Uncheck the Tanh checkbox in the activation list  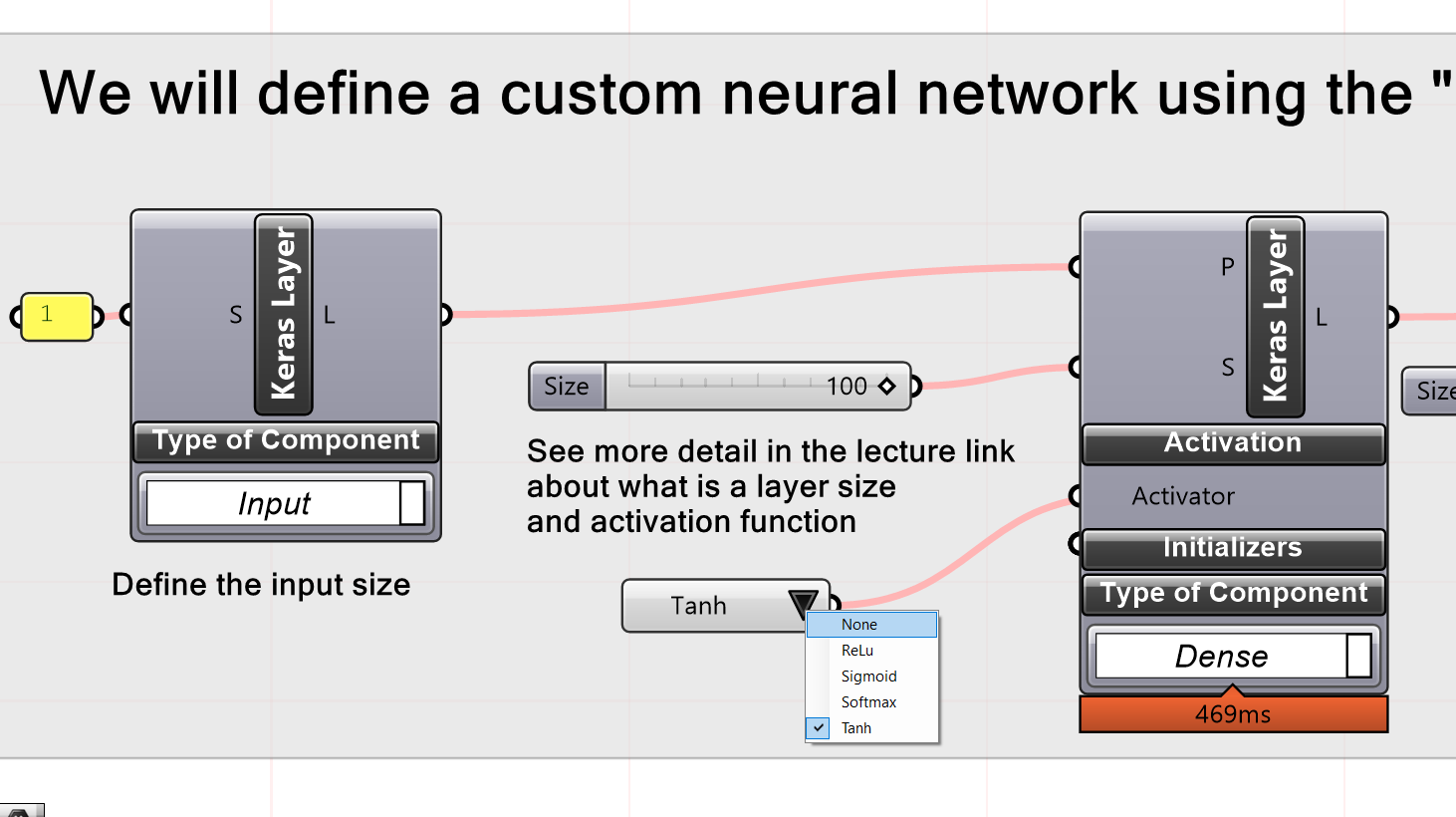[818, 728]
